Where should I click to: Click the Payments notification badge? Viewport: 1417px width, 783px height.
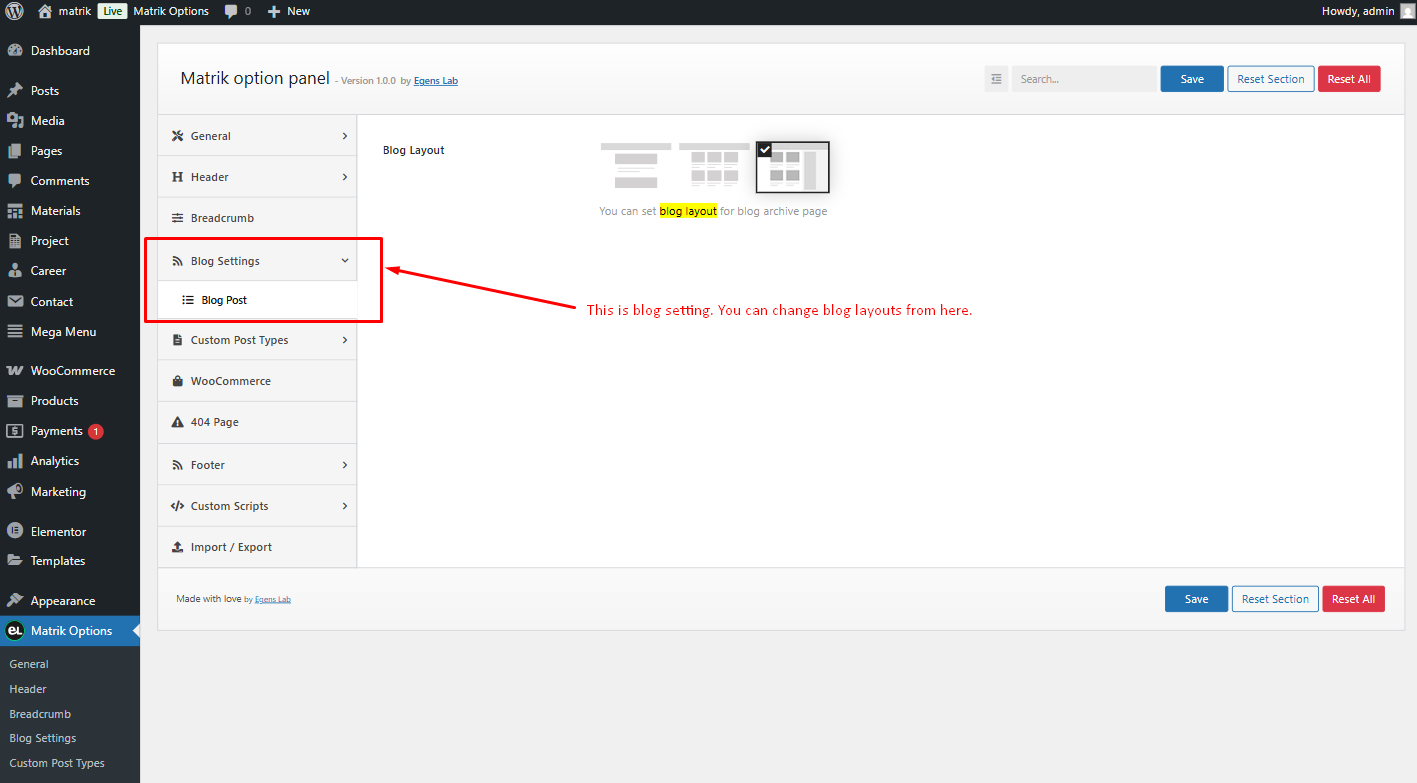pyautogui.click(x=95, y=432)
